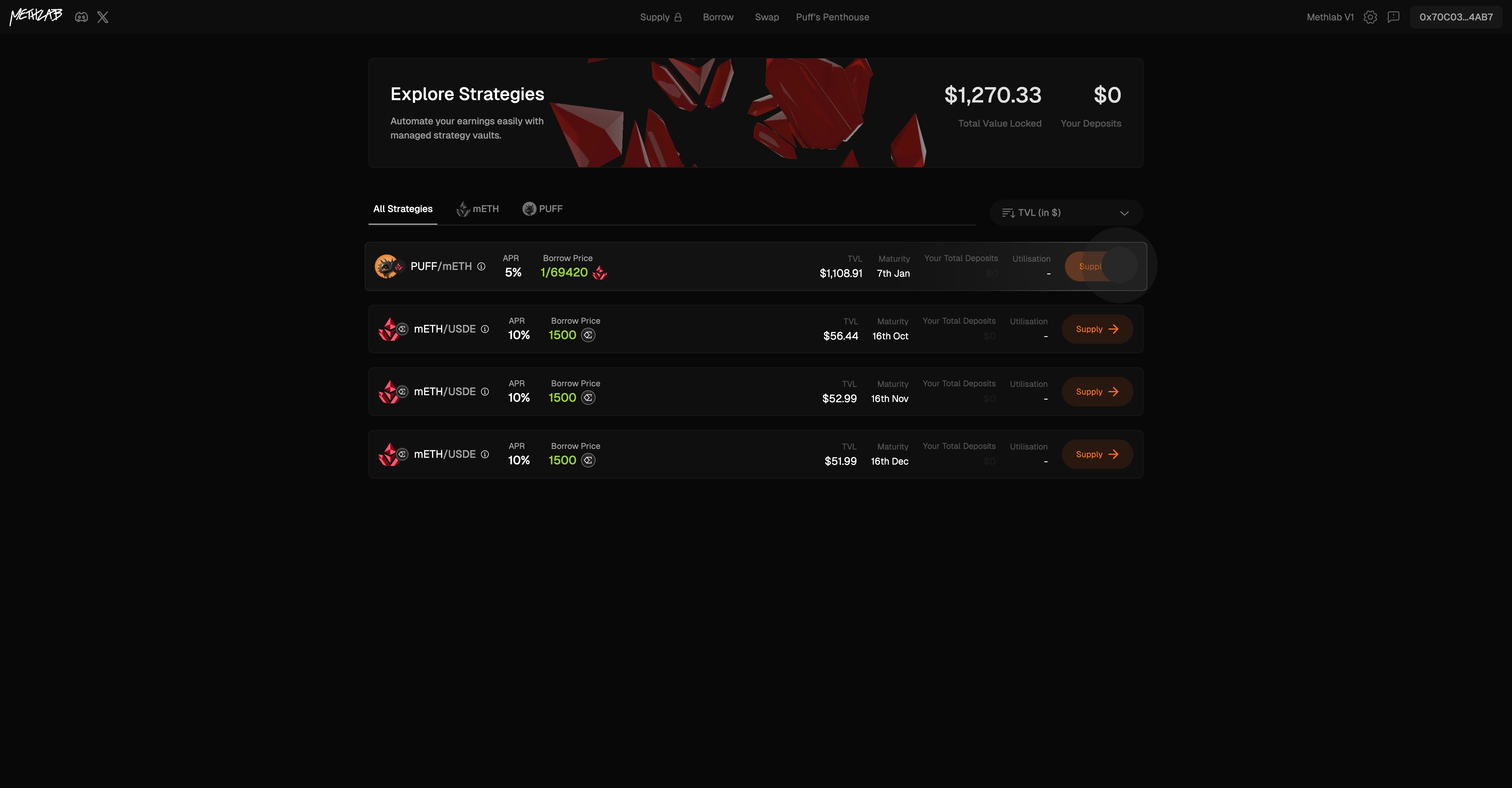
Task: Open wallet address 0x70C03...4AB7 menu
Action: point(1456,17)
